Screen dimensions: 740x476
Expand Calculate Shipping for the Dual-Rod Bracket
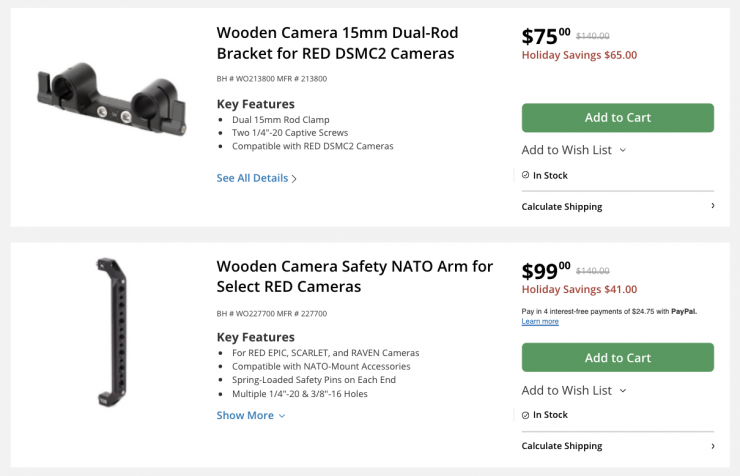pyautogui.click(x=562, y=206)
